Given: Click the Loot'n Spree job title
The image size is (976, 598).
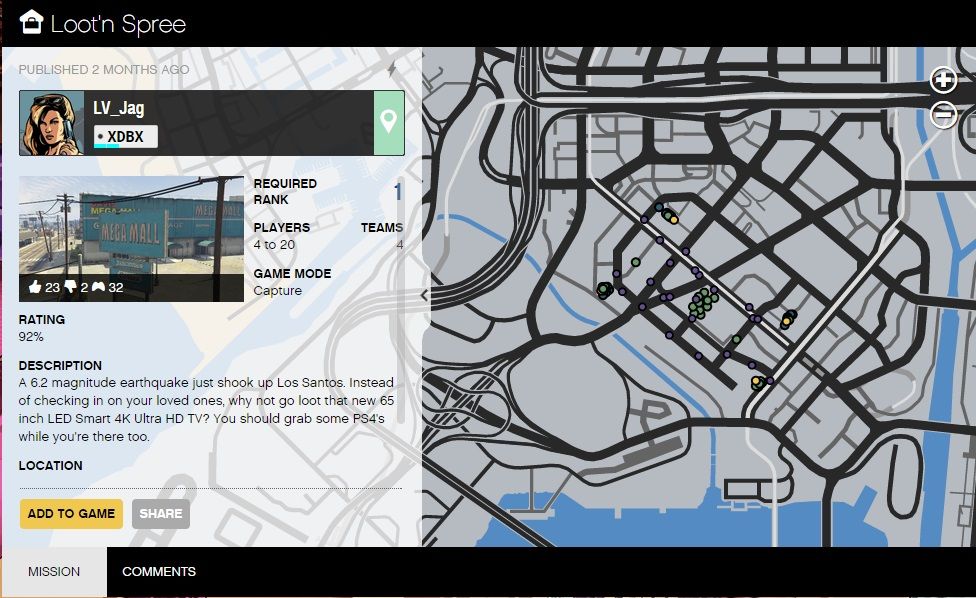Looking at the screenshot, I should [118, 24].
